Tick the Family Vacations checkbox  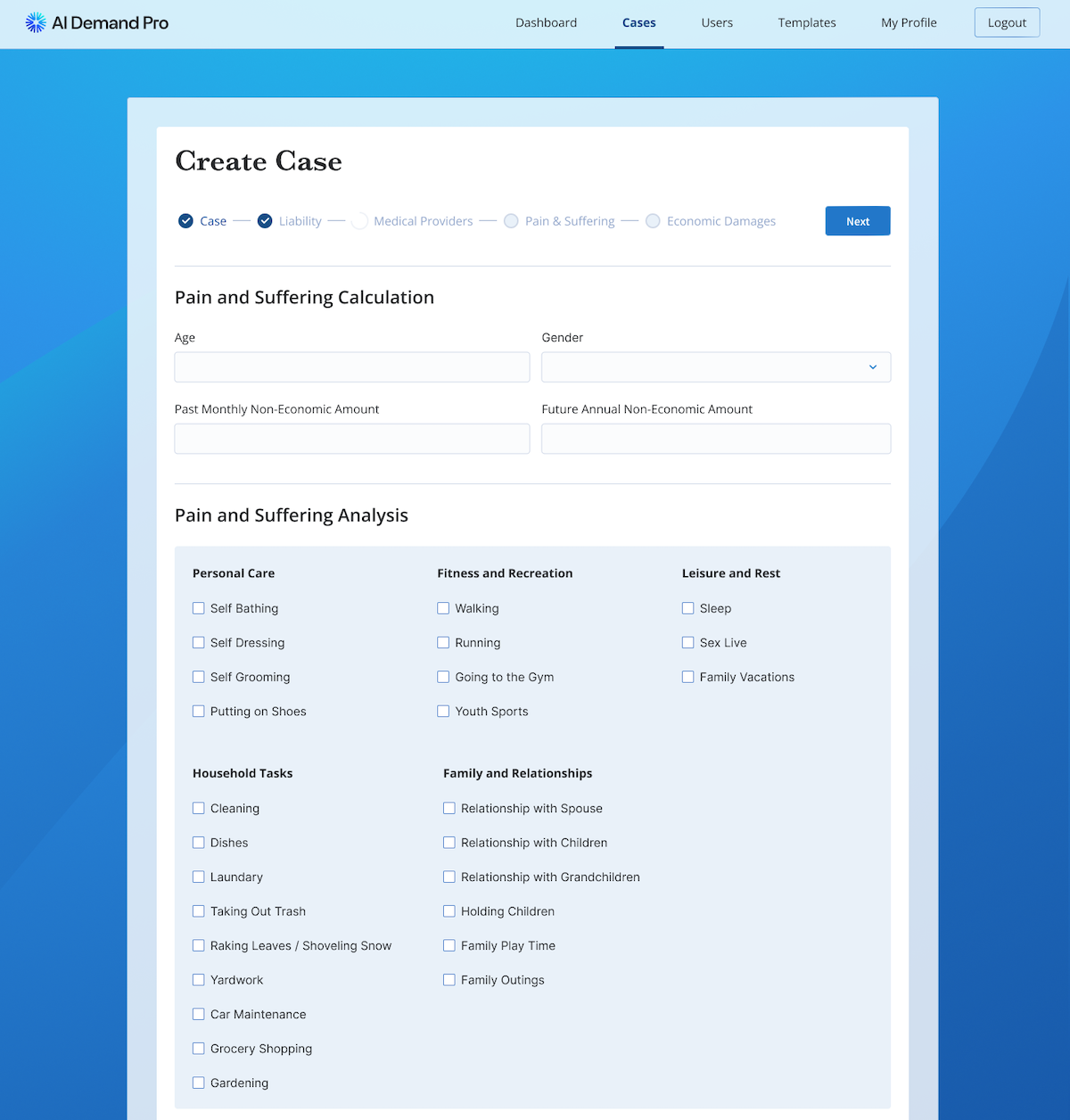(x=688, y=677)
